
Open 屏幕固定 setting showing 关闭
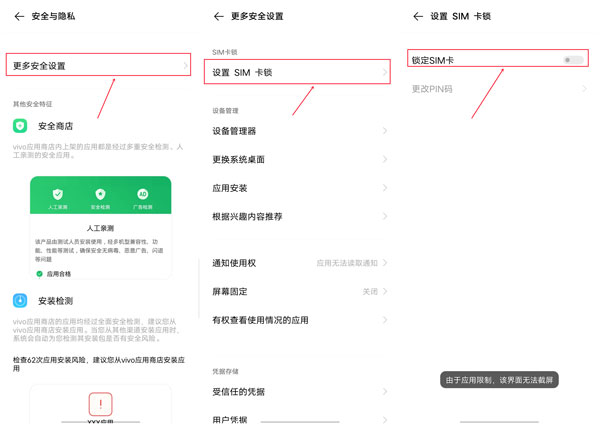[x=297, y=292]
